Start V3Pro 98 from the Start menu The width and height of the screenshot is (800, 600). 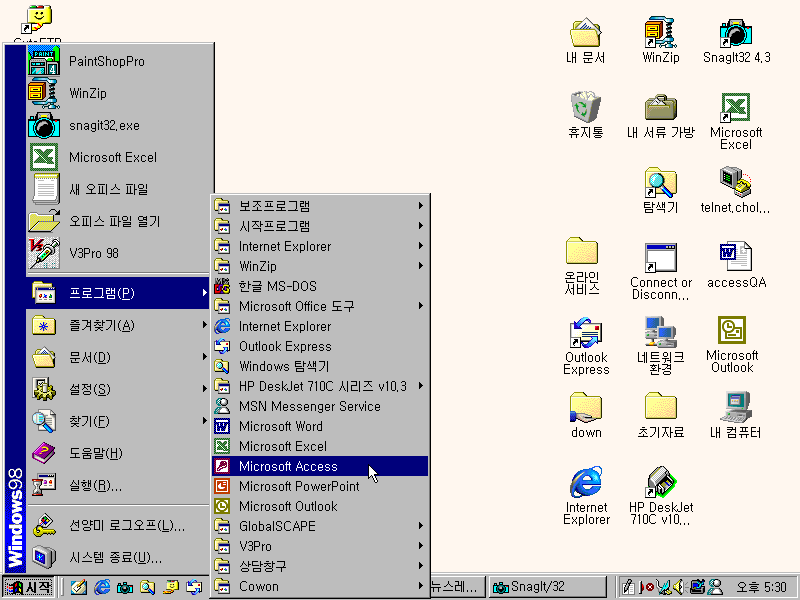(118, 253)
